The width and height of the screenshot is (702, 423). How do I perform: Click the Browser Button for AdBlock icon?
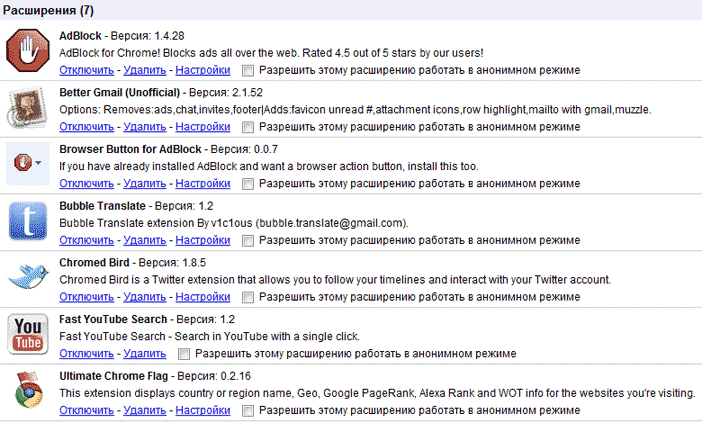[28, 163]
